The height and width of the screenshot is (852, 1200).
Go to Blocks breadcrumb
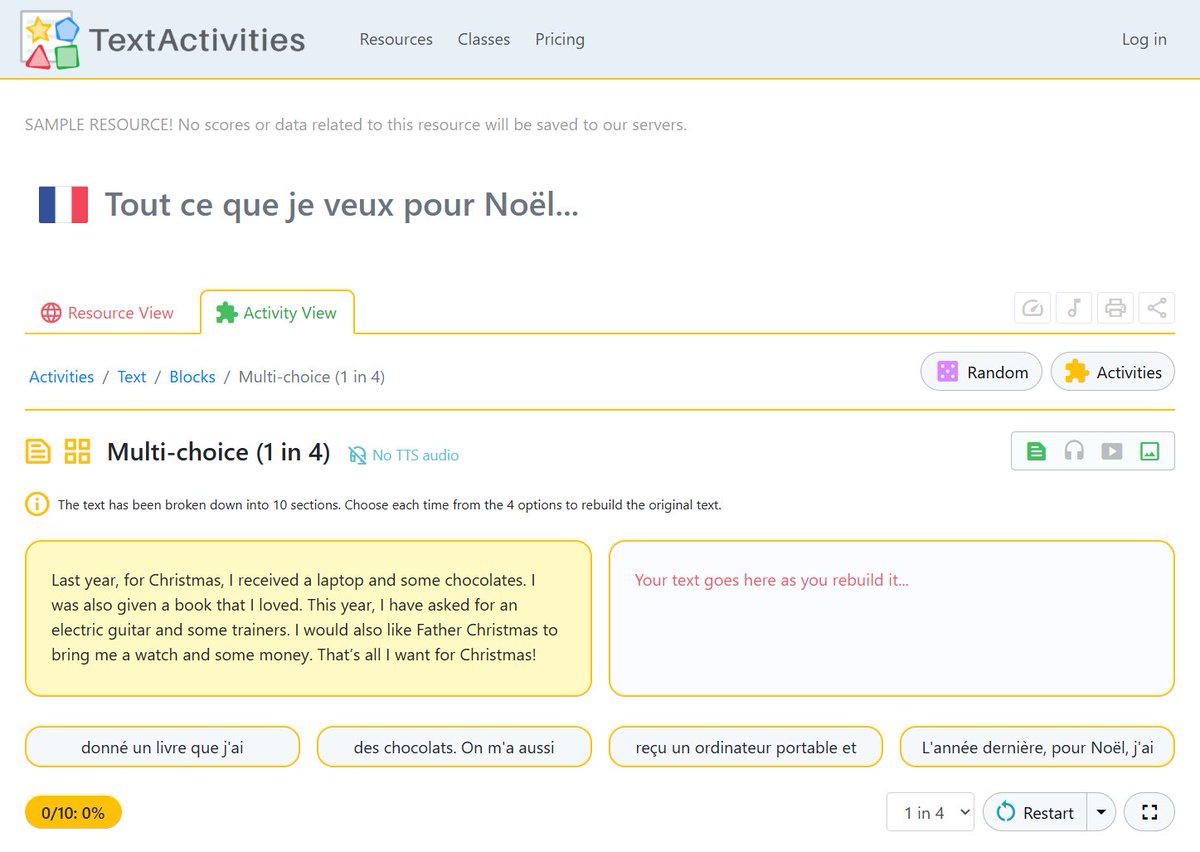click(192, 377)
